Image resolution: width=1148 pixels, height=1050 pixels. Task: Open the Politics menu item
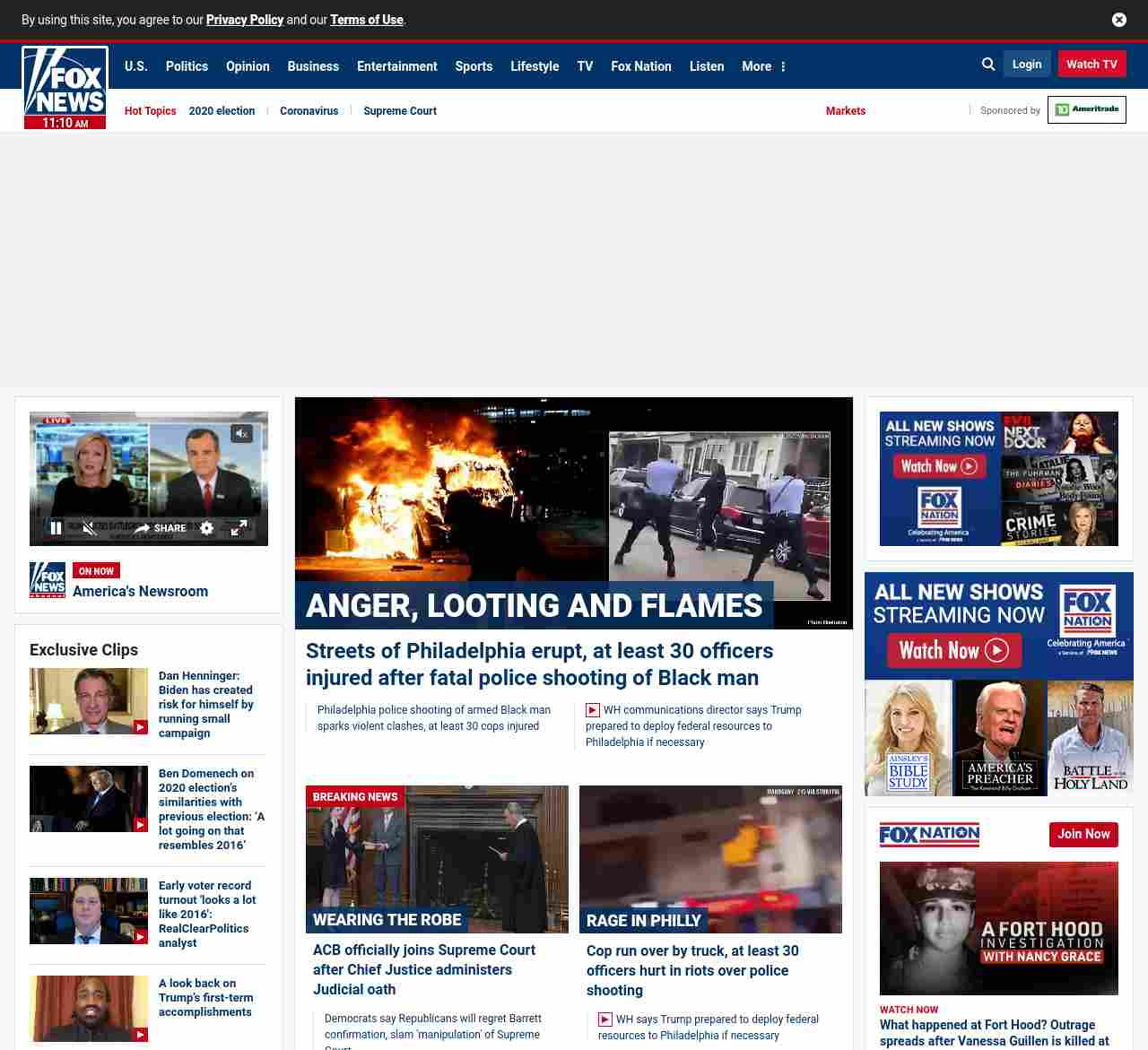187,66
